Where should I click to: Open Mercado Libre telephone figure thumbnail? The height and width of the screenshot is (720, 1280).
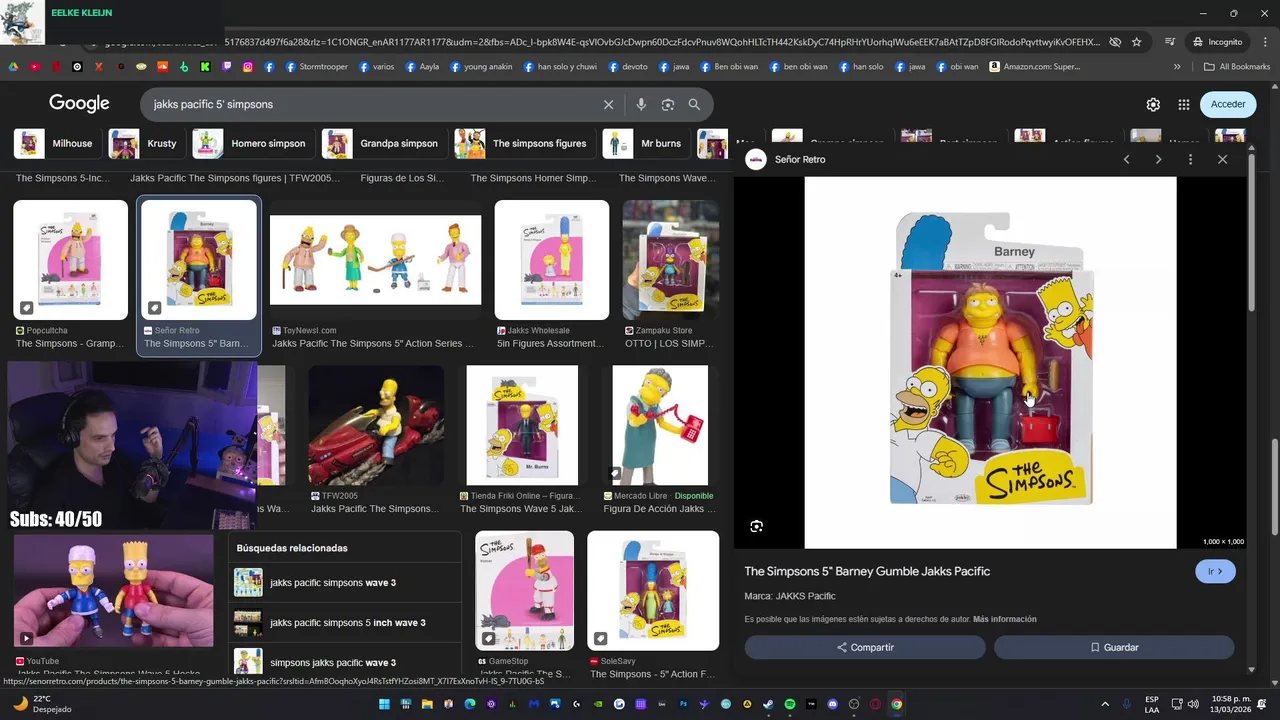pyautogui.click(x=660, y=425)
